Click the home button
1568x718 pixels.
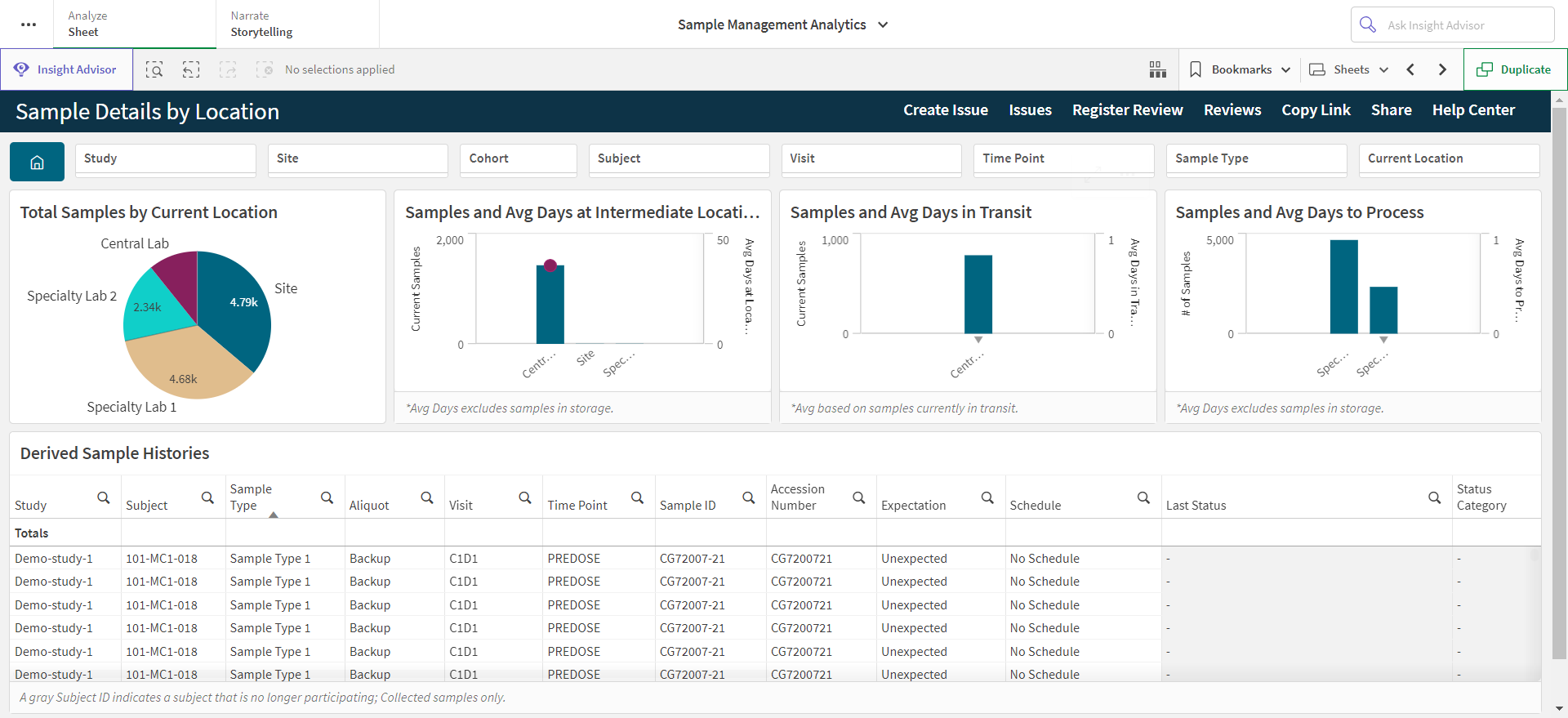pyautogui.click(x=37, y=162)
